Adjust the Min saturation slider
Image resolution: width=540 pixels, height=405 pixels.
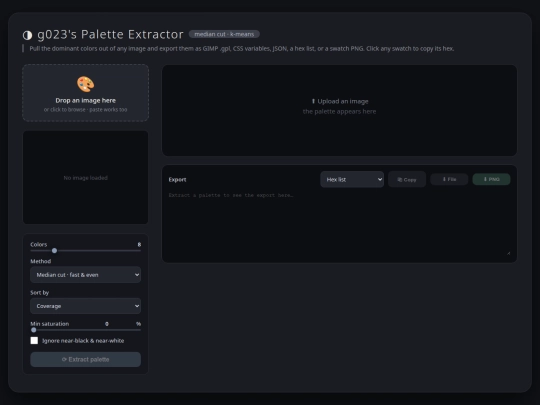point(85,330)
